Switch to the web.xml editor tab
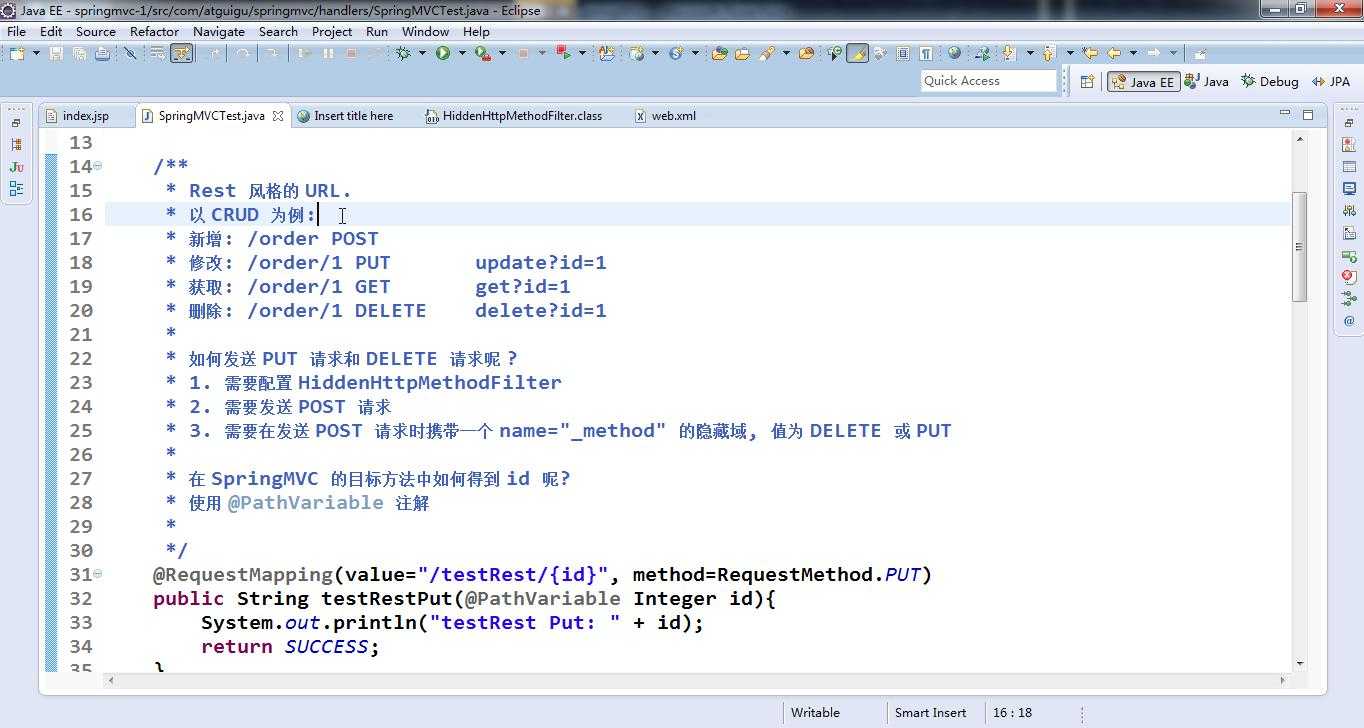 [x=666, y=116]
